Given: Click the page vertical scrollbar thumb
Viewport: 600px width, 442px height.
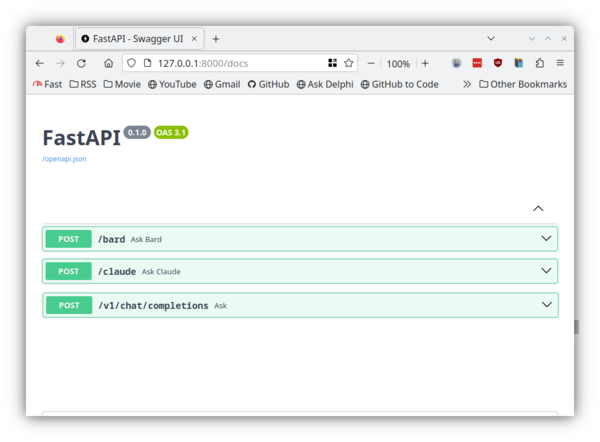Looking at the screenshot, I should click(576, 327).
